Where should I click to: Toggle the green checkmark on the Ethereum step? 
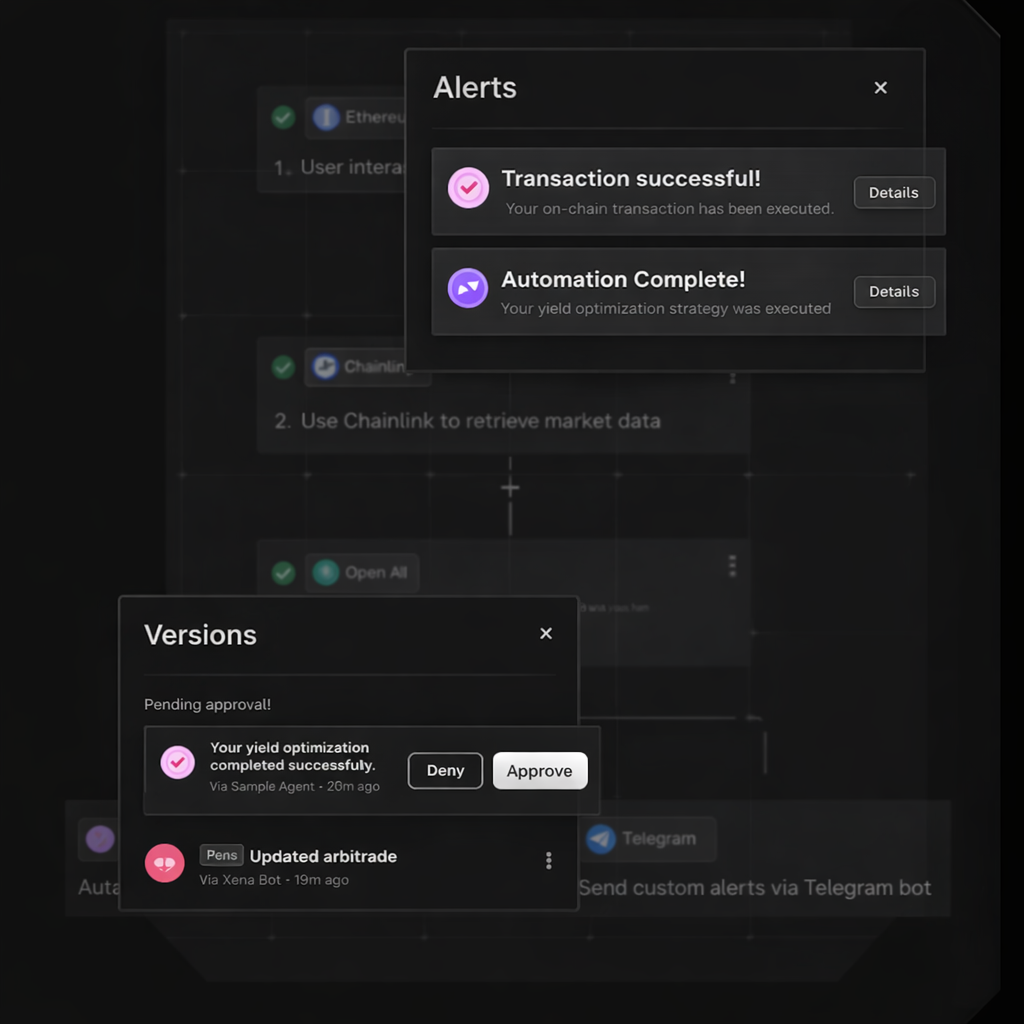[x=284, y=118]
